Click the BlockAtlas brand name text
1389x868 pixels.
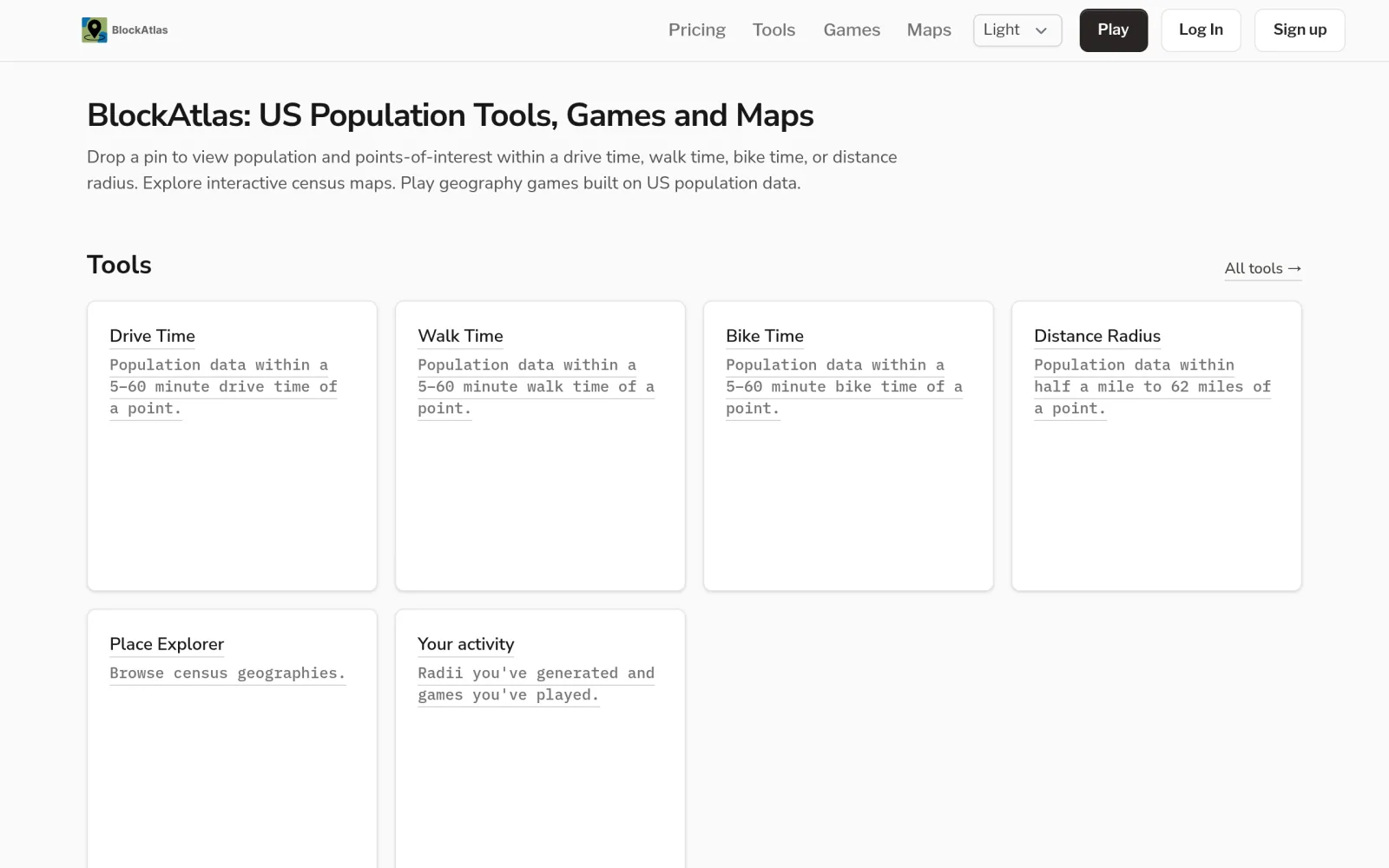point(140,30)
